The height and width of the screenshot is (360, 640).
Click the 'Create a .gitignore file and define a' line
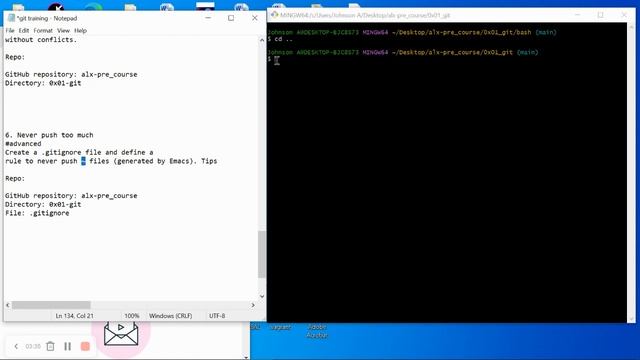(79, 152)
